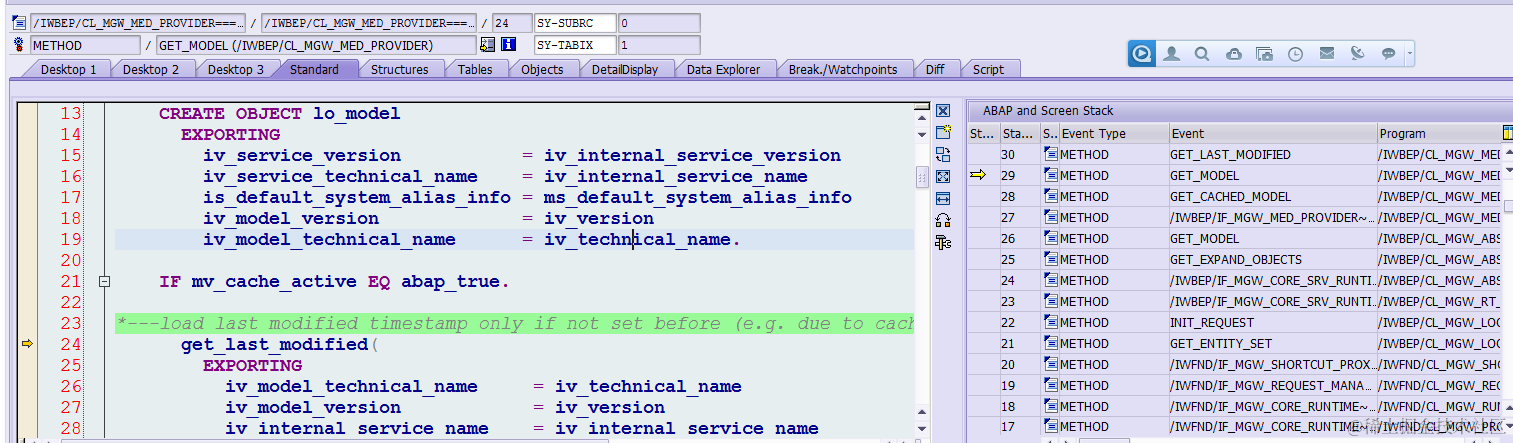Open the Data Explorer tab
The width and height of the screenshot is (1513, 443).
723,69
